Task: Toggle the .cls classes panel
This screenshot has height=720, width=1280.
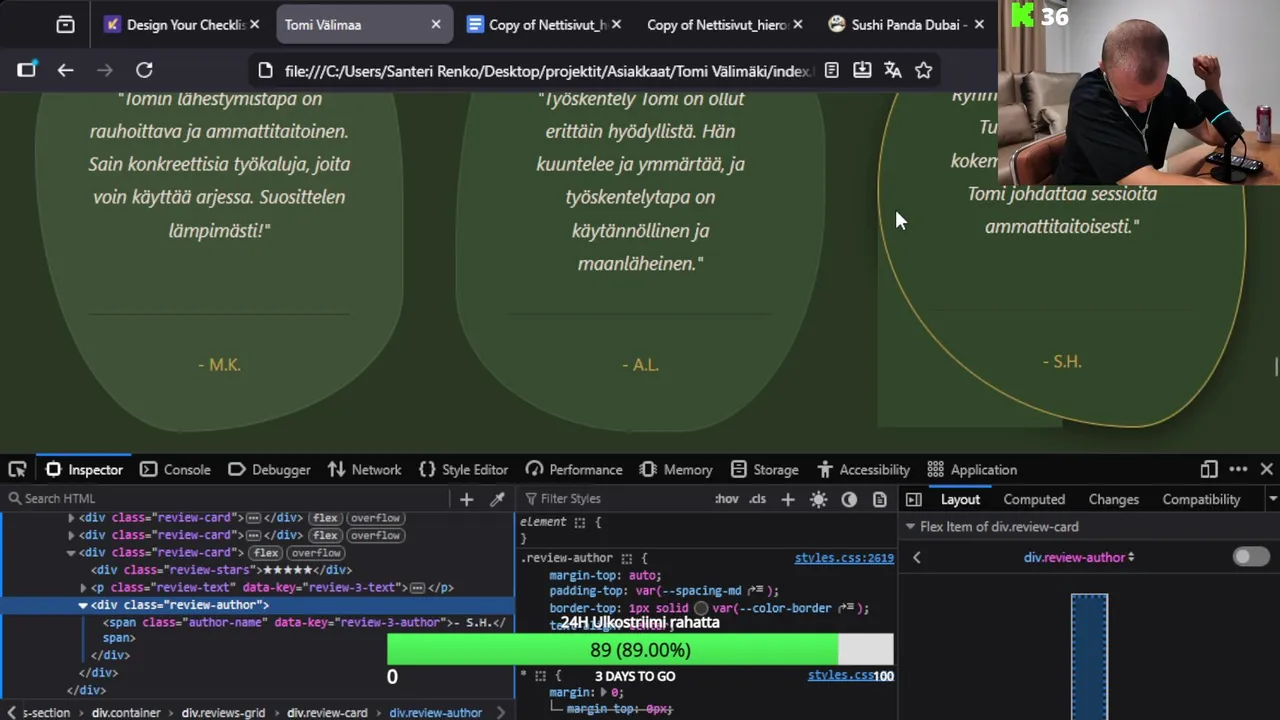Action: point(758,499)
